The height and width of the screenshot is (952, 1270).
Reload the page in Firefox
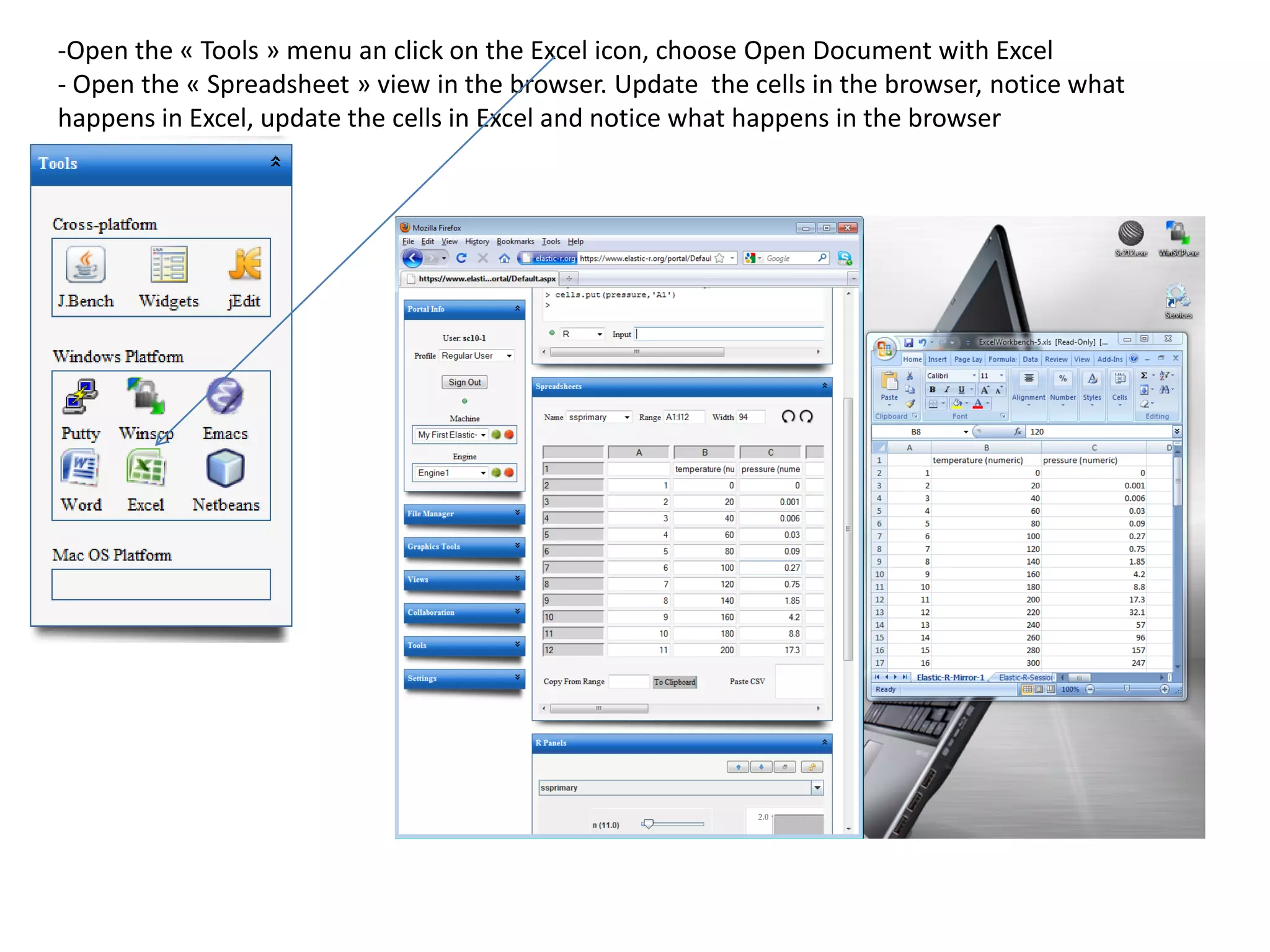[x=461, y=258]
